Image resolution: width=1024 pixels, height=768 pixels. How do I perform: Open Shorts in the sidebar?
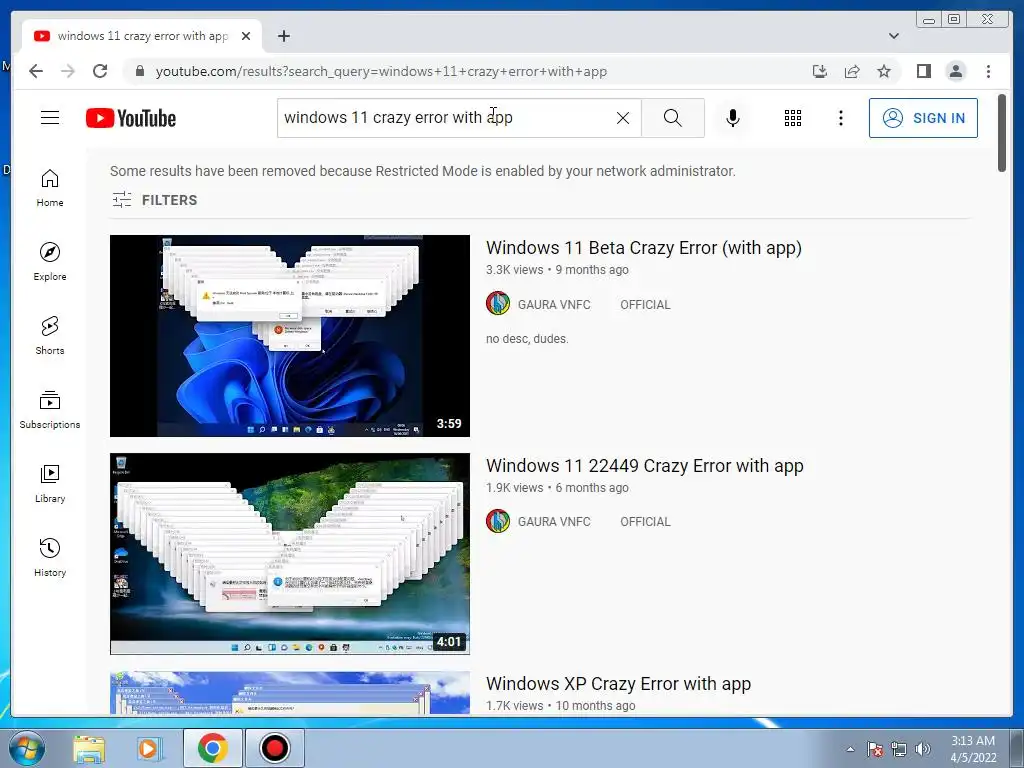click(50, 336)
